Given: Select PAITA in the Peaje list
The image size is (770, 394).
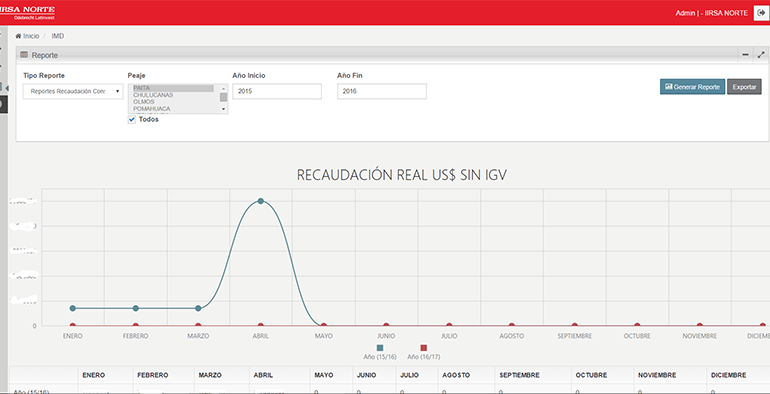Looking at the screenshot, I should click(x=173, y=88).
